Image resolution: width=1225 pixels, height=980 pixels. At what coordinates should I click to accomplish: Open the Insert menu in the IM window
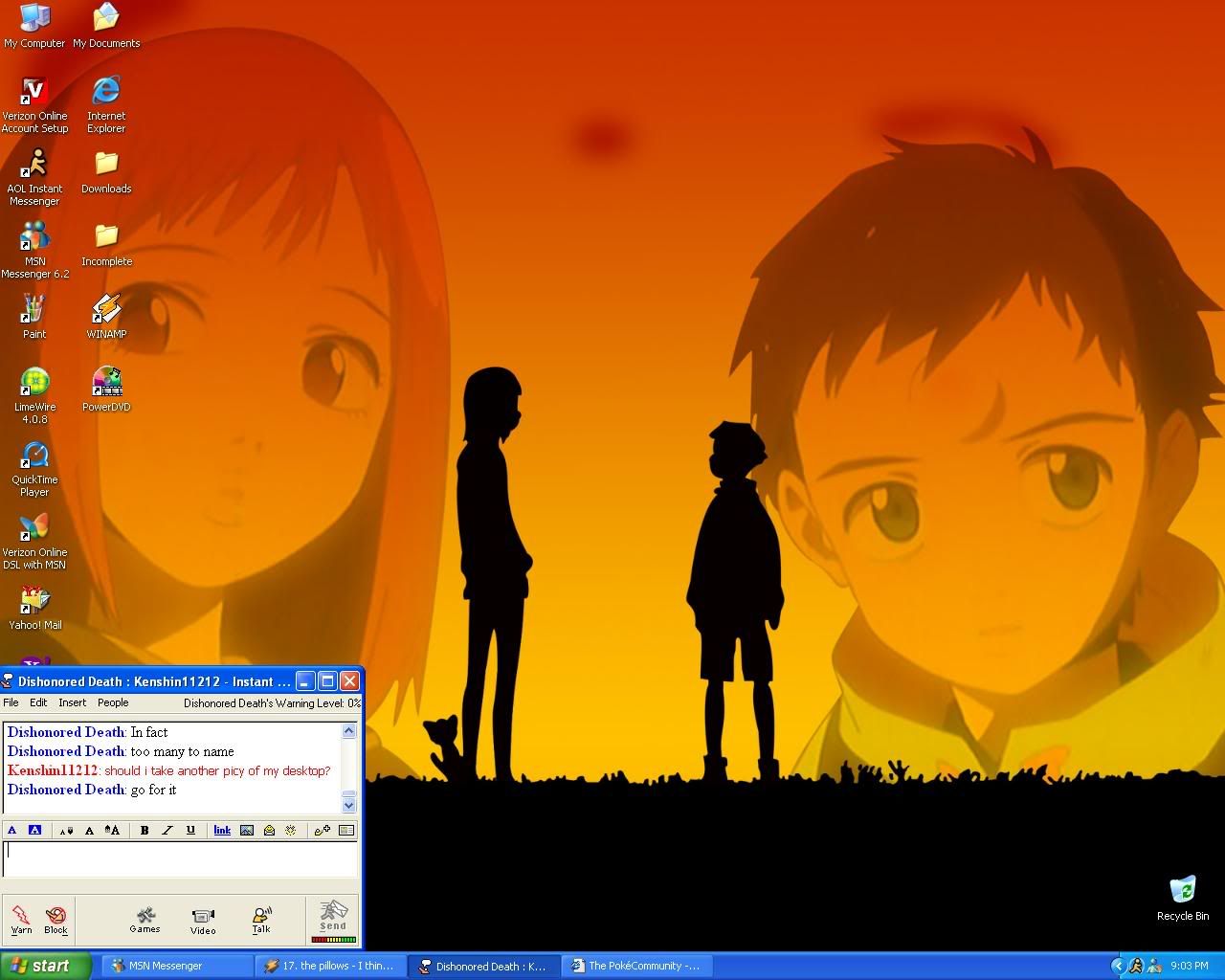(x=73, y=702)
